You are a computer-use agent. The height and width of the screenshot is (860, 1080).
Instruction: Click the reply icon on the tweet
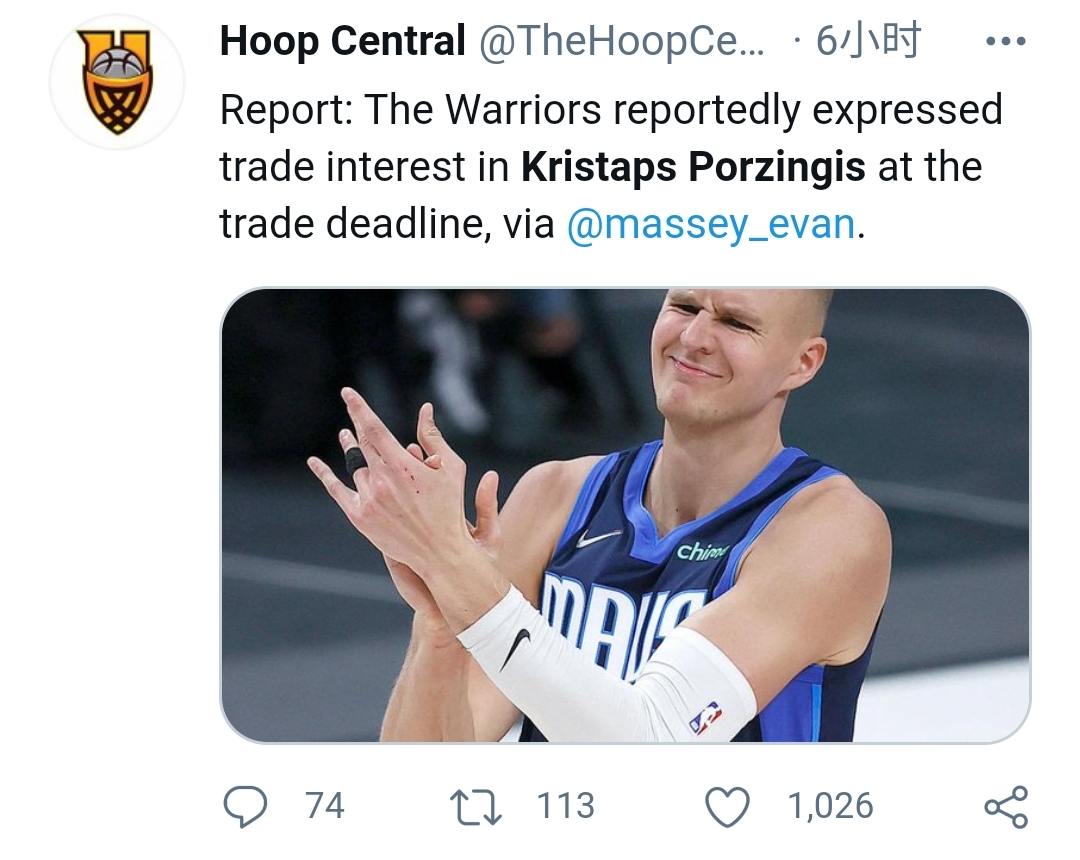click(x=245, y=804)
